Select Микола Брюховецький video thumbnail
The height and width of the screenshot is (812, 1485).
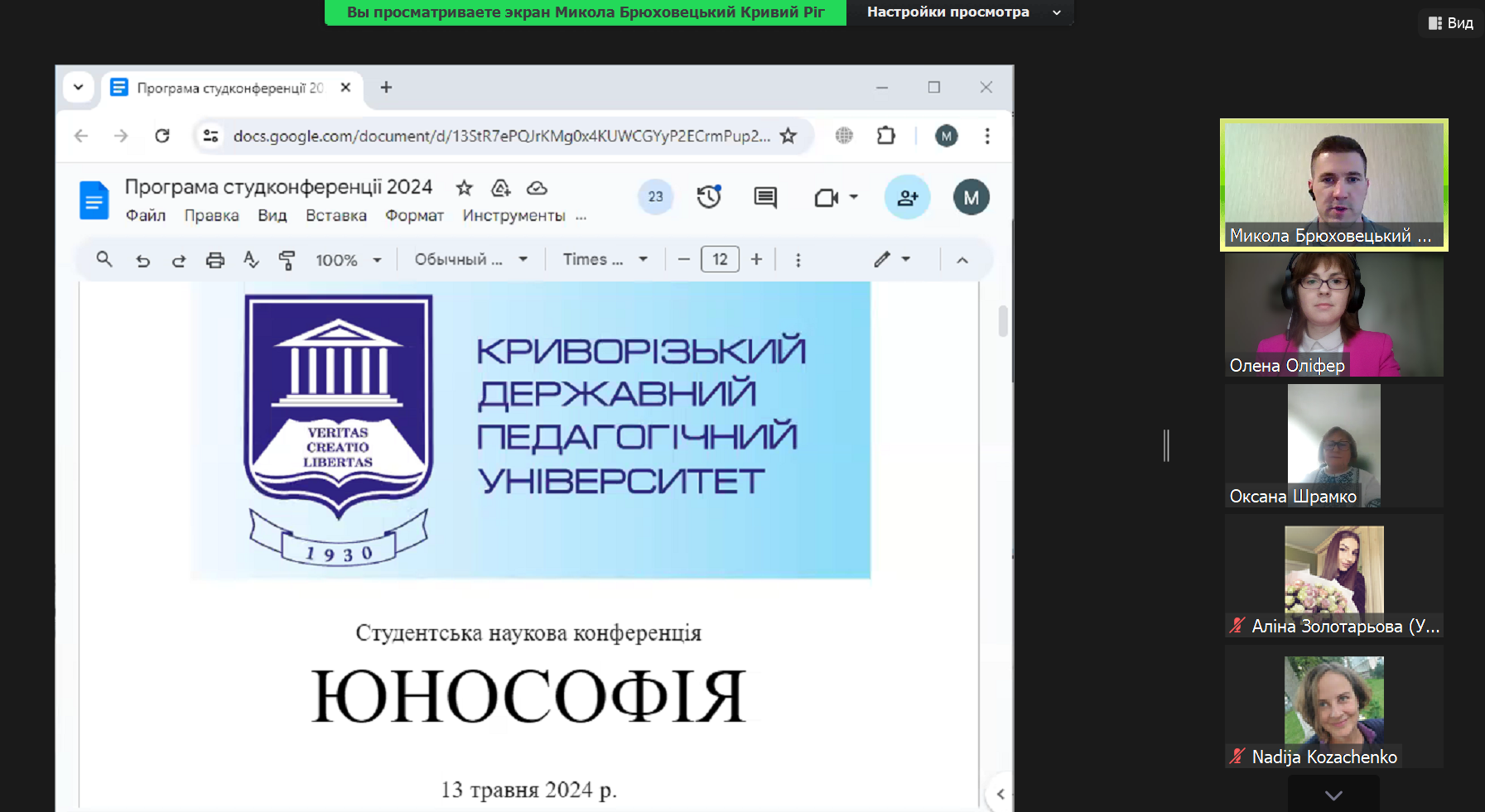(x=1334, y=185)
